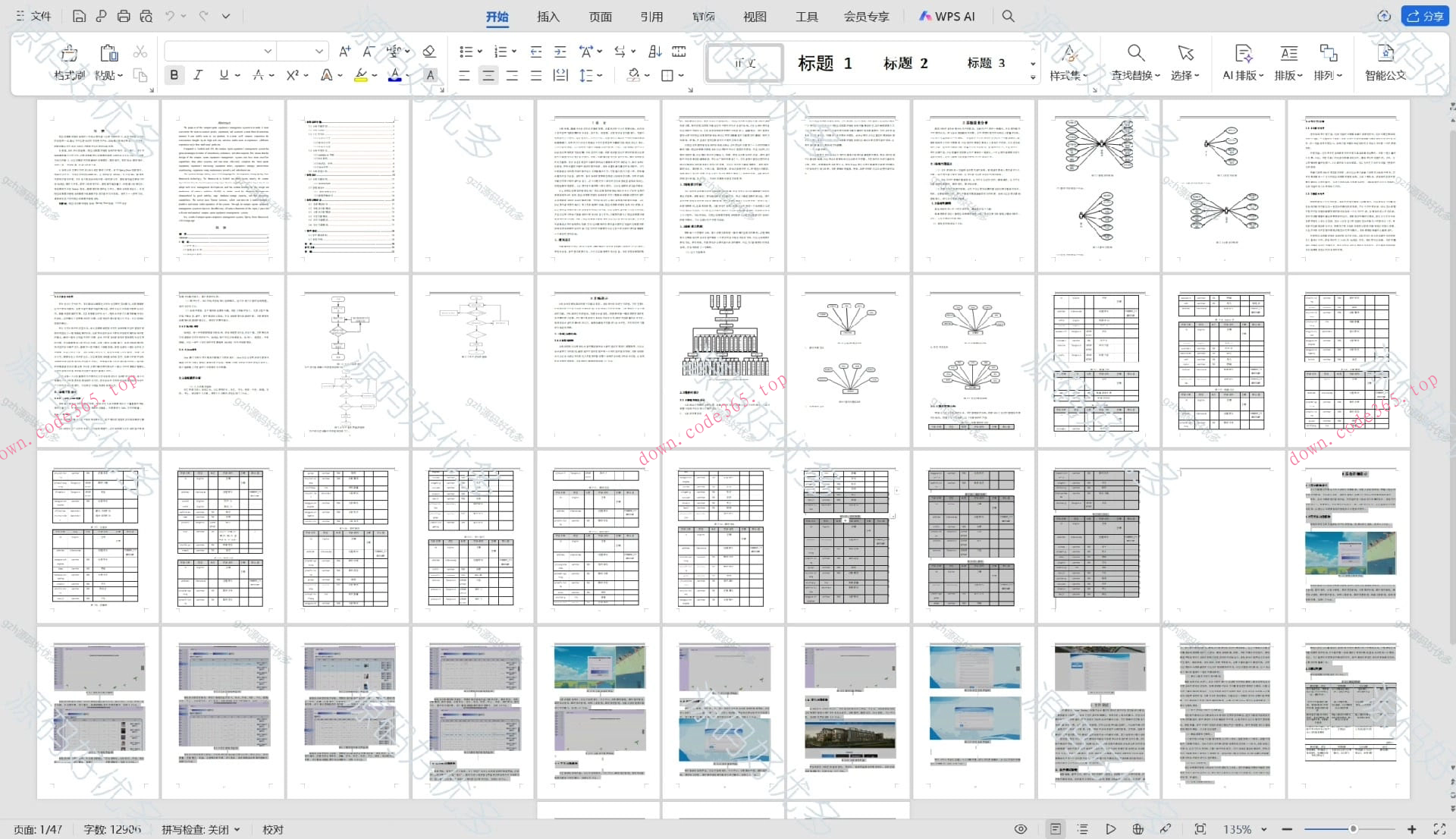Click the Format Painter brush icon
The height and width of the screenshot is (839, 1456).
tap(69, 53)
